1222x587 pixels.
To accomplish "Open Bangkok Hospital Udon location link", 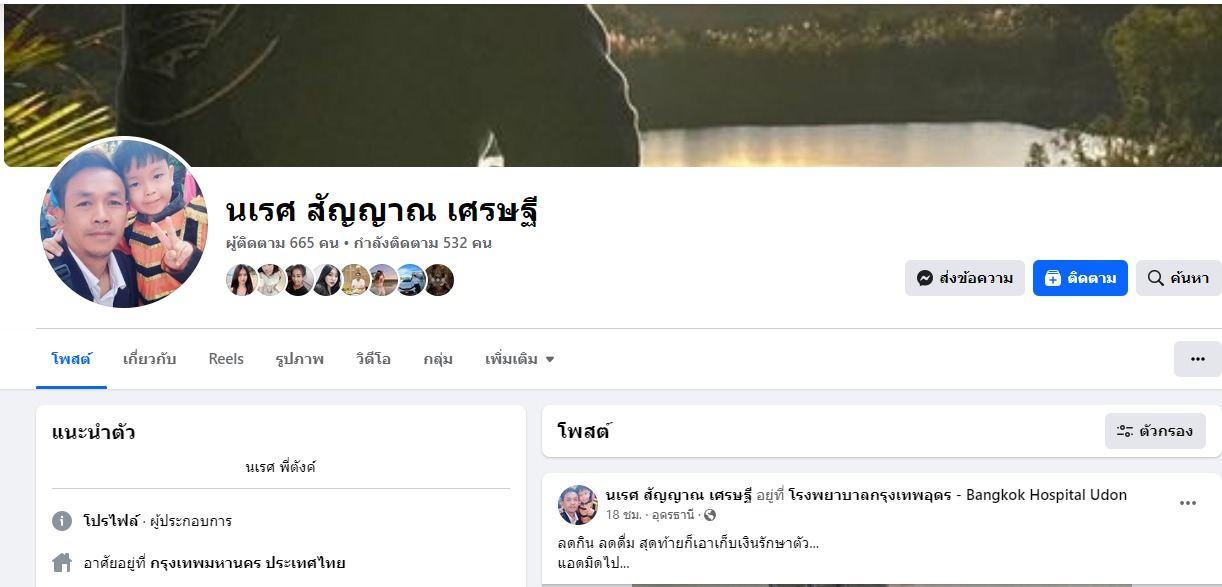I will click(x=958, y=495).
